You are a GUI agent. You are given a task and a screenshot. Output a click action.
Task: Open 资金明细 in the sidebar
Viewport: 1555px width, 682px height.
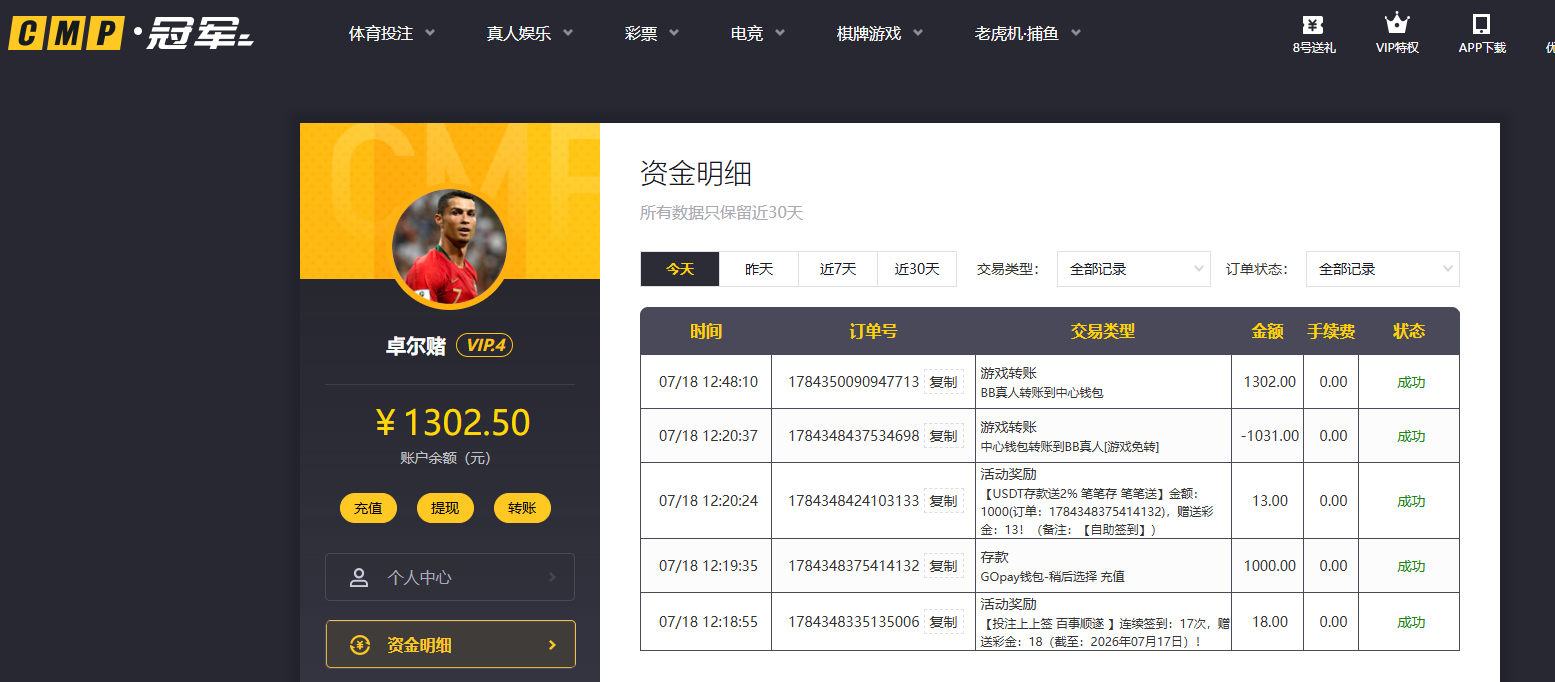point(450,645)
